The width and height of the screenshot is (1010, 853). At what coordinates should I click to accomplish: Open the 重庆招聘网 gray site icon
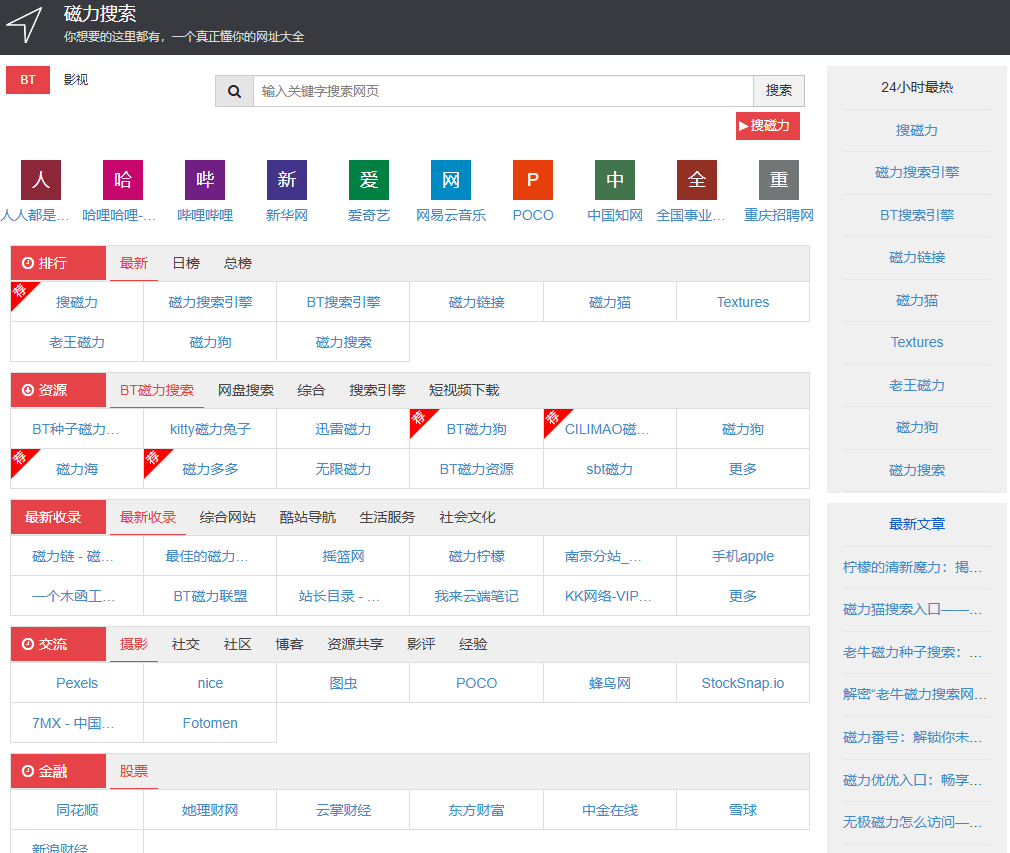[x=779, y=180]
